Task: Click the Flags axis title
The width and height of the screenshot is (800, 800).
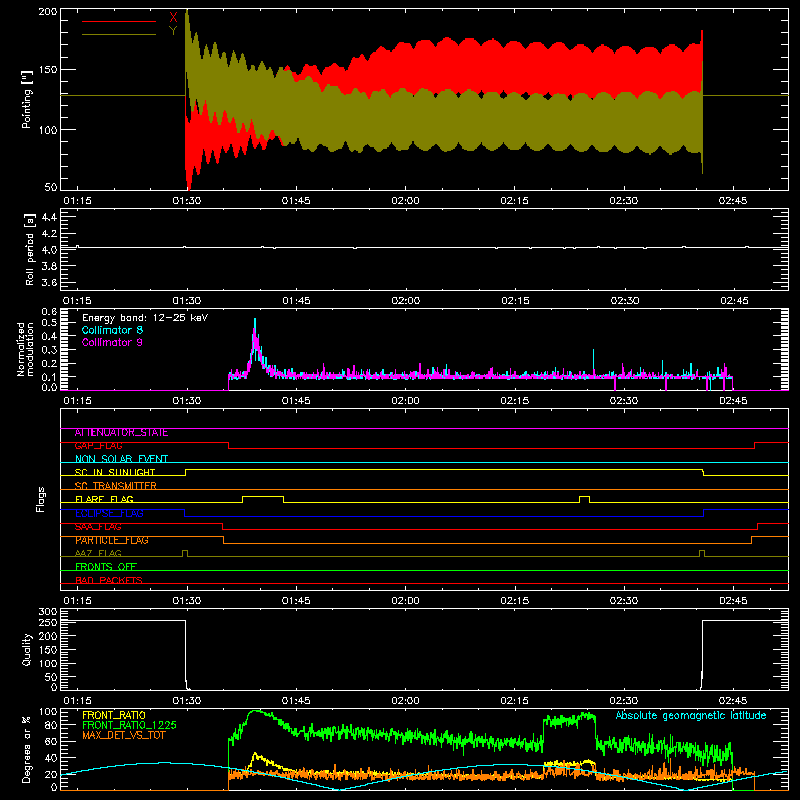Action: (x=41, y=499)
